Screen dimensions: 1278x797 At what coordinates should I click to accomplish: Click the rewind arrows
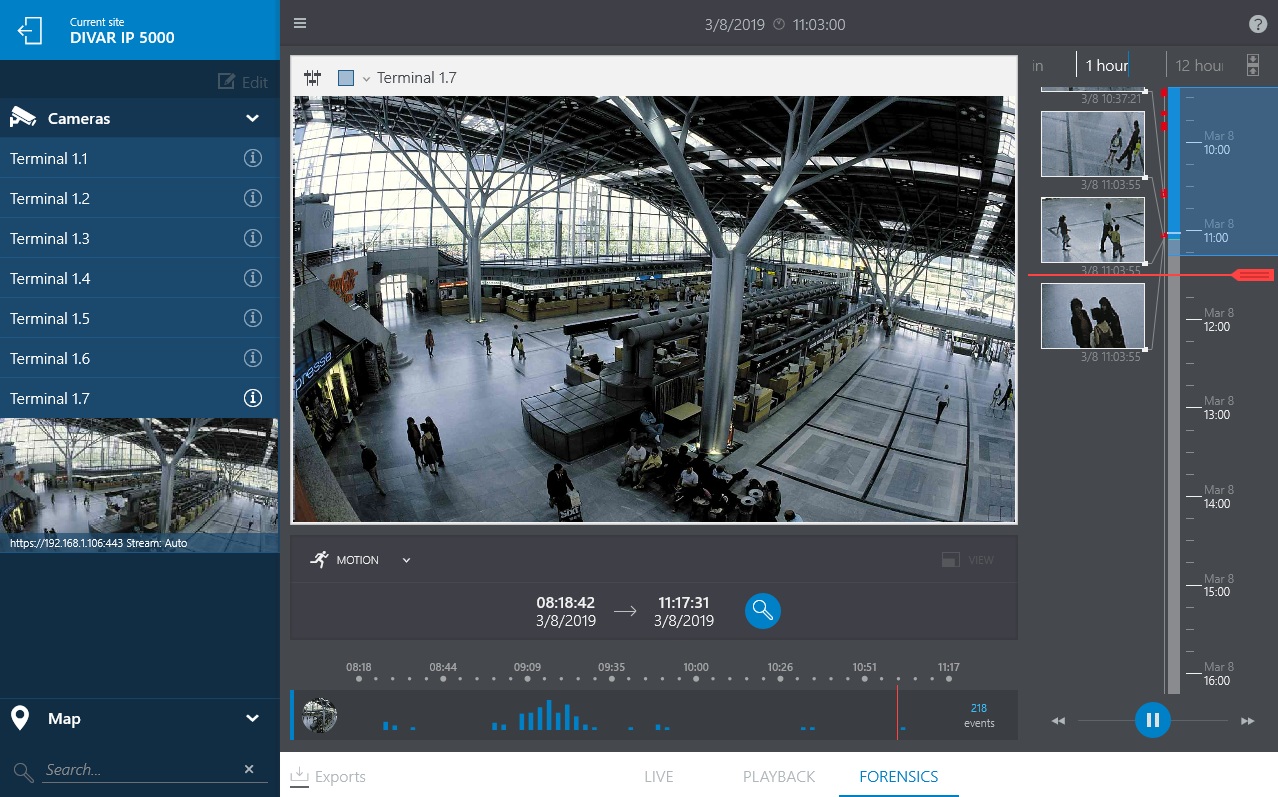click(1058, 721)
